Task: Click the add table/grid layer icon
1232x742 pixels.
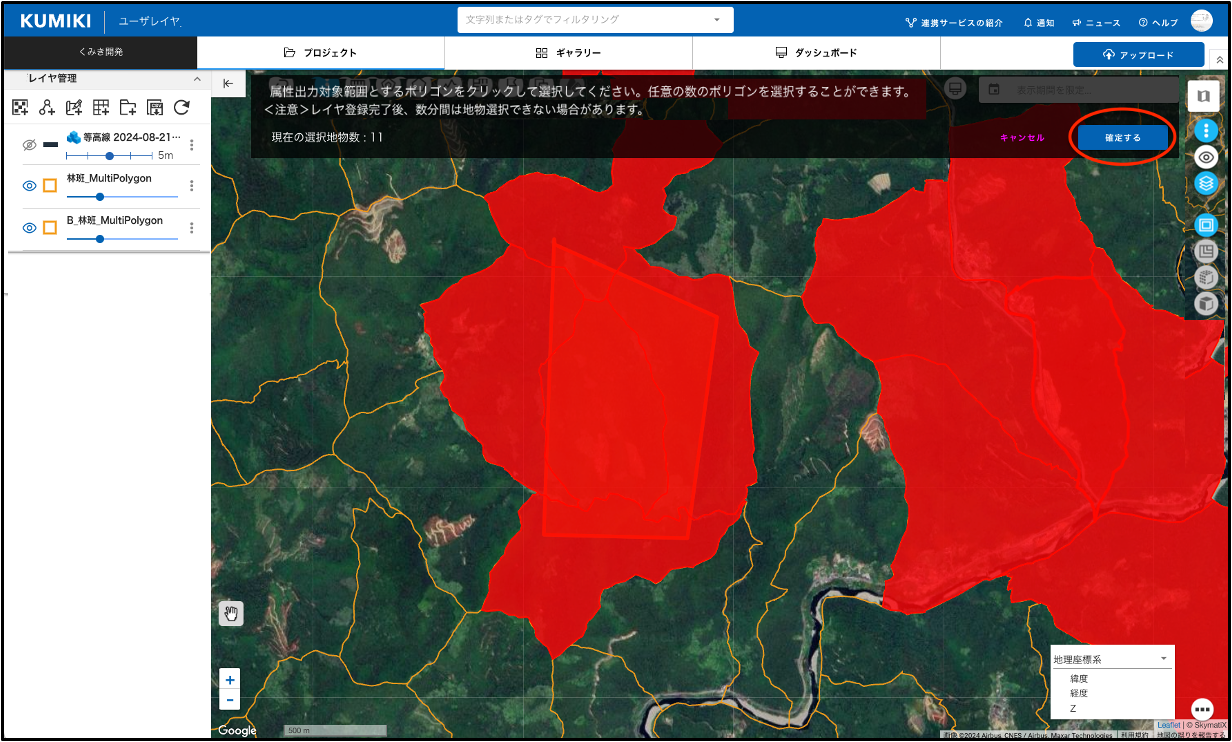Action: click(x=101, y=107)
